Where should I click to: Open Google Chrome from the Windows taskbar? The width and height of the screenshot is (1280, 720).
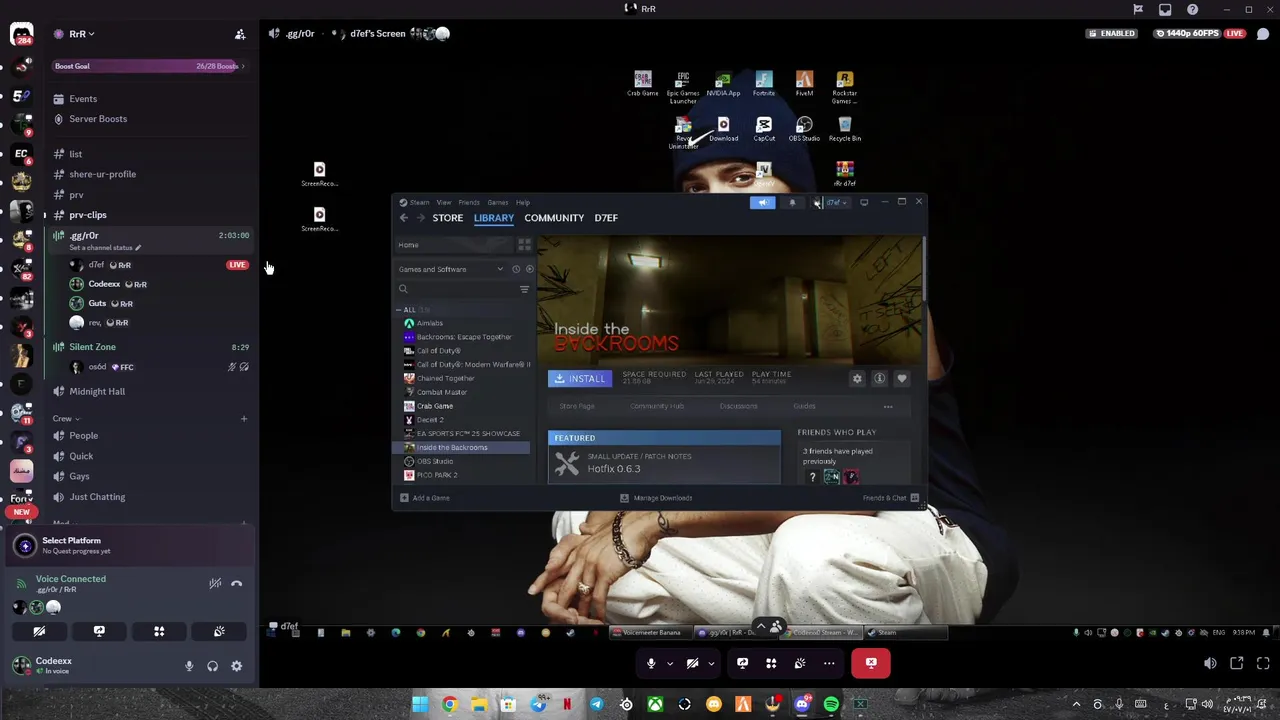pos(449,705)
